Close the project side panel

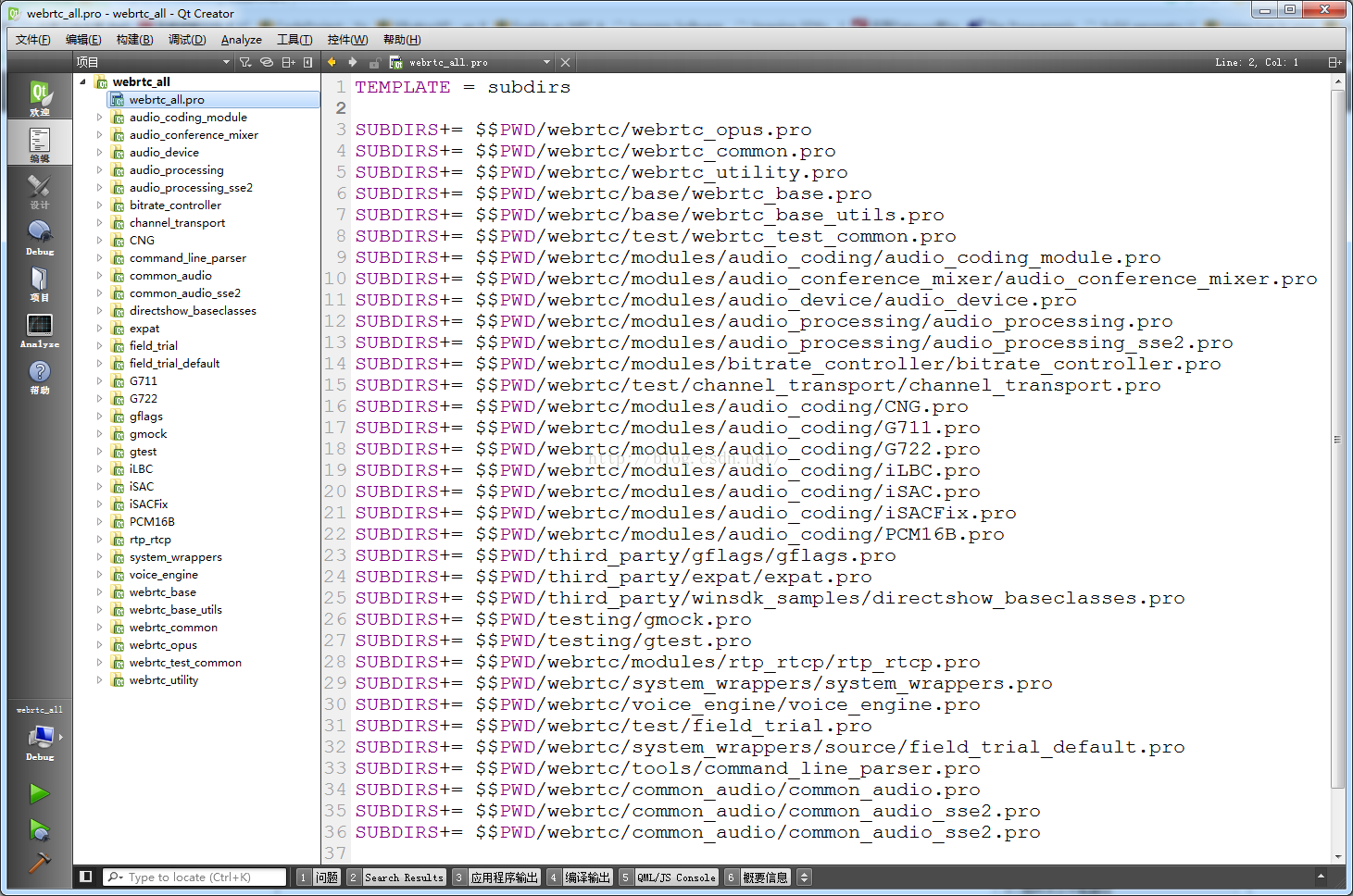pos(308,62)
